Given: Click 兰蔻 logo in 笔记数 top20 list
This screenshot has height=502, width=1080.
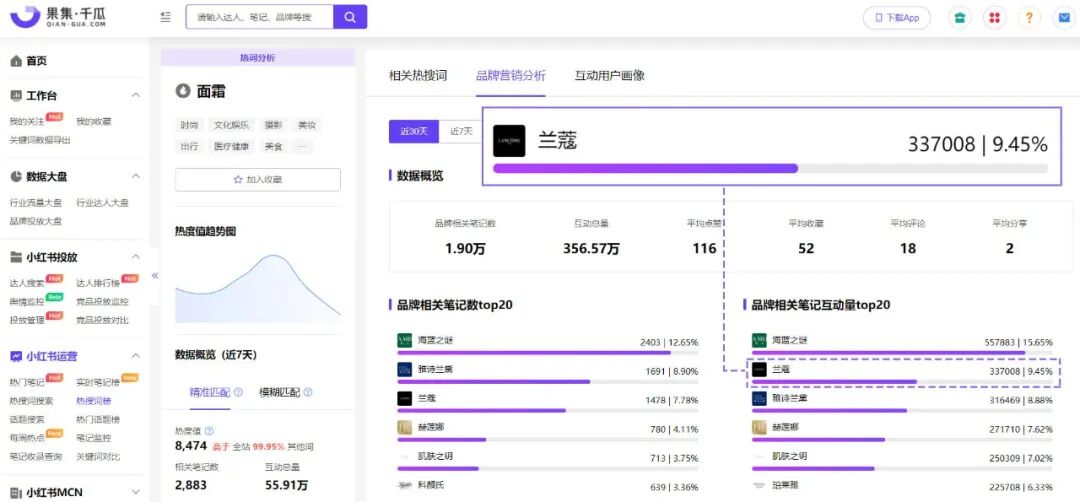Looking at the screenshot, I should 404,398.
